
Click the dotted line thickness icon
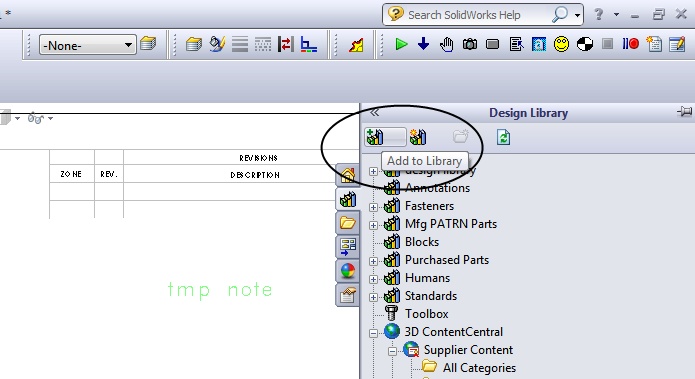tap(263, 44)
